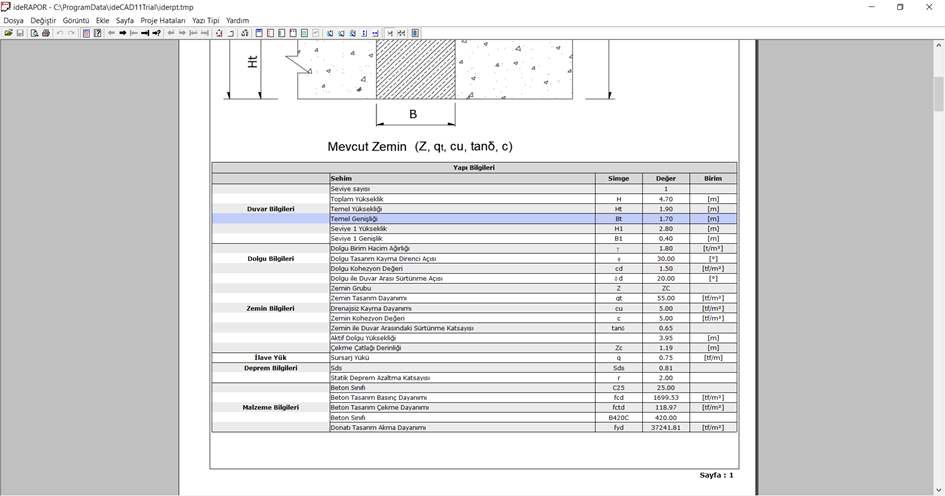The height and width of the screenshot is (496, 945).
Task: Click the value 37241.81
Action: (x=666, y=427)
